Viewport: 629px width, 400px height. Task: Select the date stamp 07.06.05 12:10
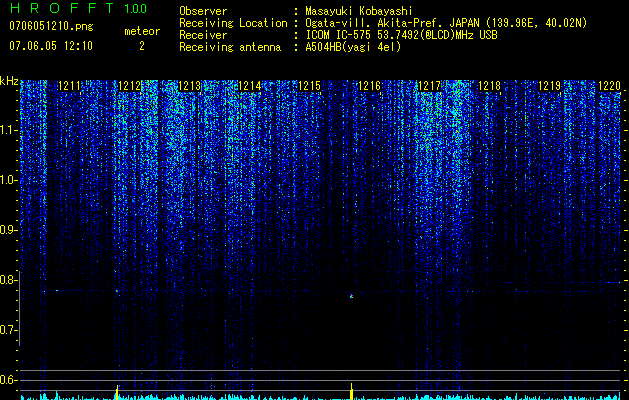[51, 46]
